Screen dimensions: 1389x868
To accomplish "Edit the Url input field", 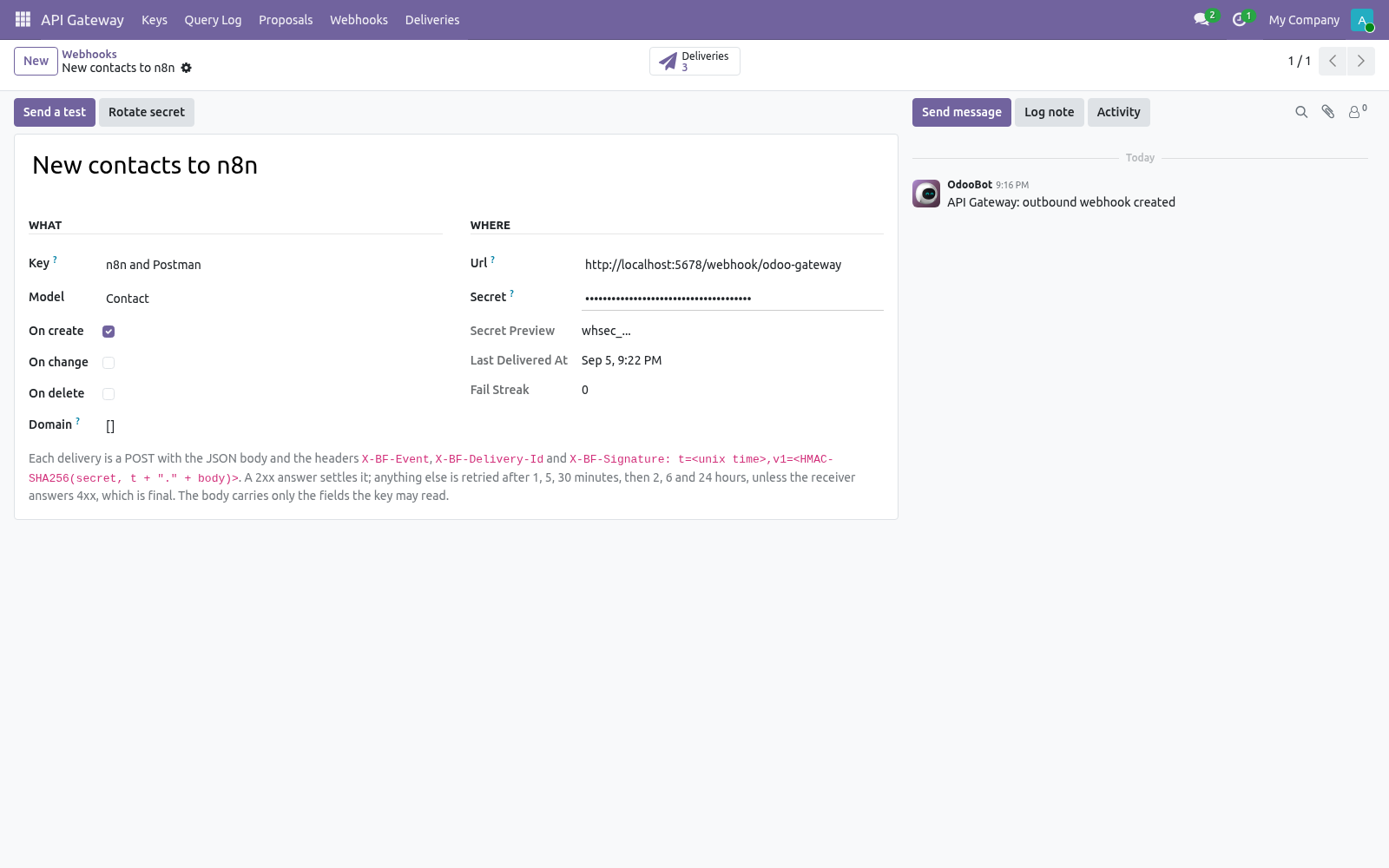I will (733, 265).
